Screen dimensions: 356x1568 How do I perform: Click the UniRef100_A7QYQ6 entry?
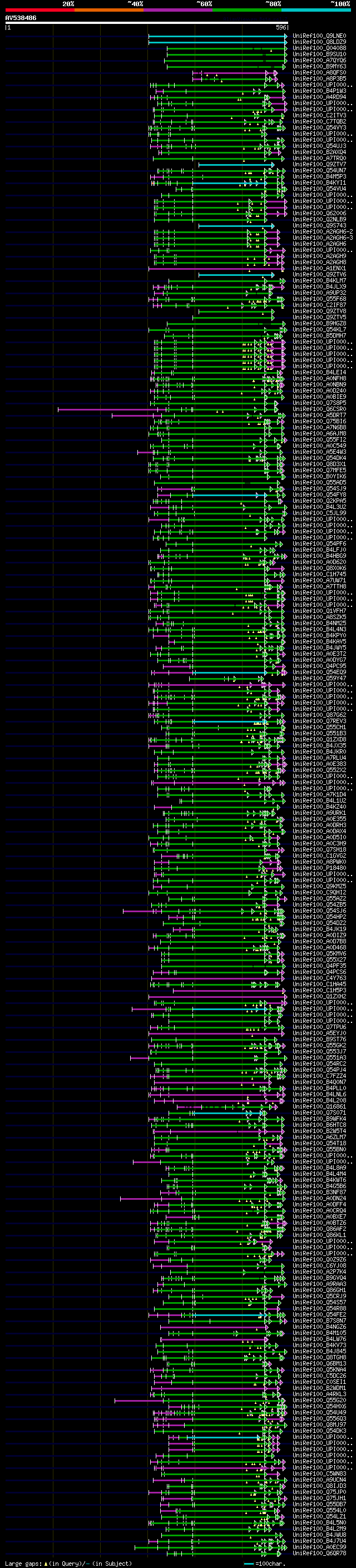click(x=319, y=61)
